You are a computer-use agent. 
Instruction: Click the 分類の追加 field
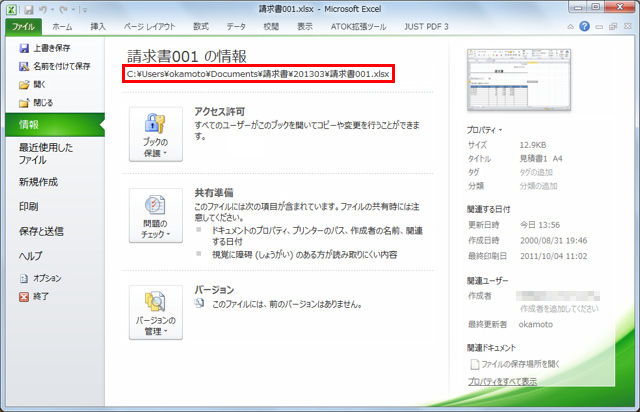click(x=538, y=186)
